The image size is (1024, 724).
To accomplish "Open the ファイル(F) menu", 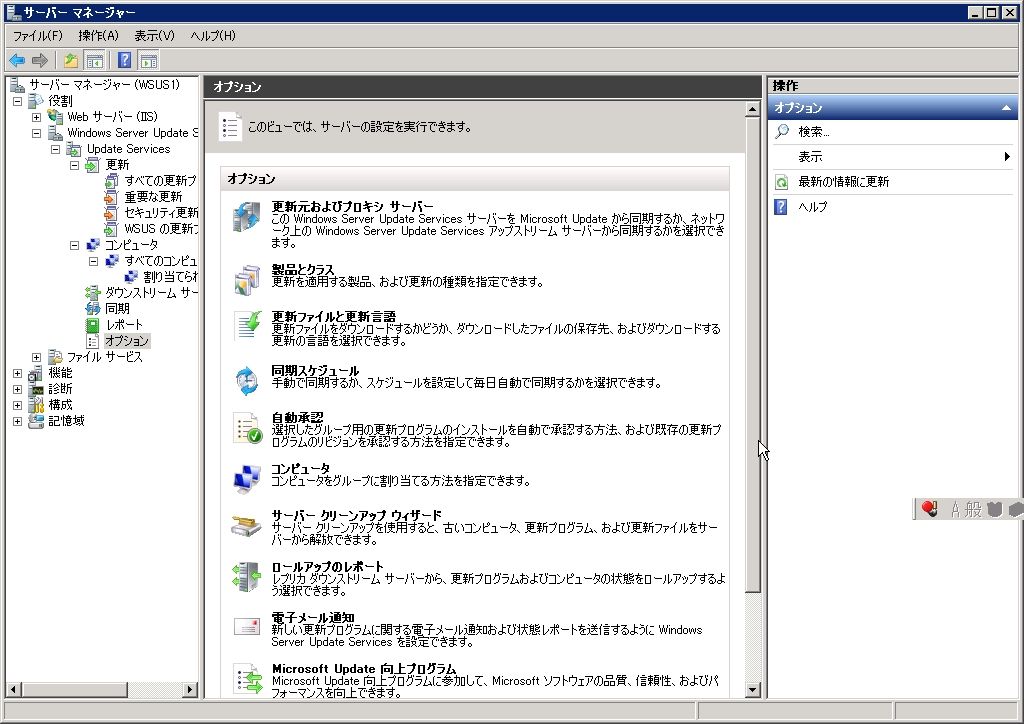I will click(x=38, y=36).
